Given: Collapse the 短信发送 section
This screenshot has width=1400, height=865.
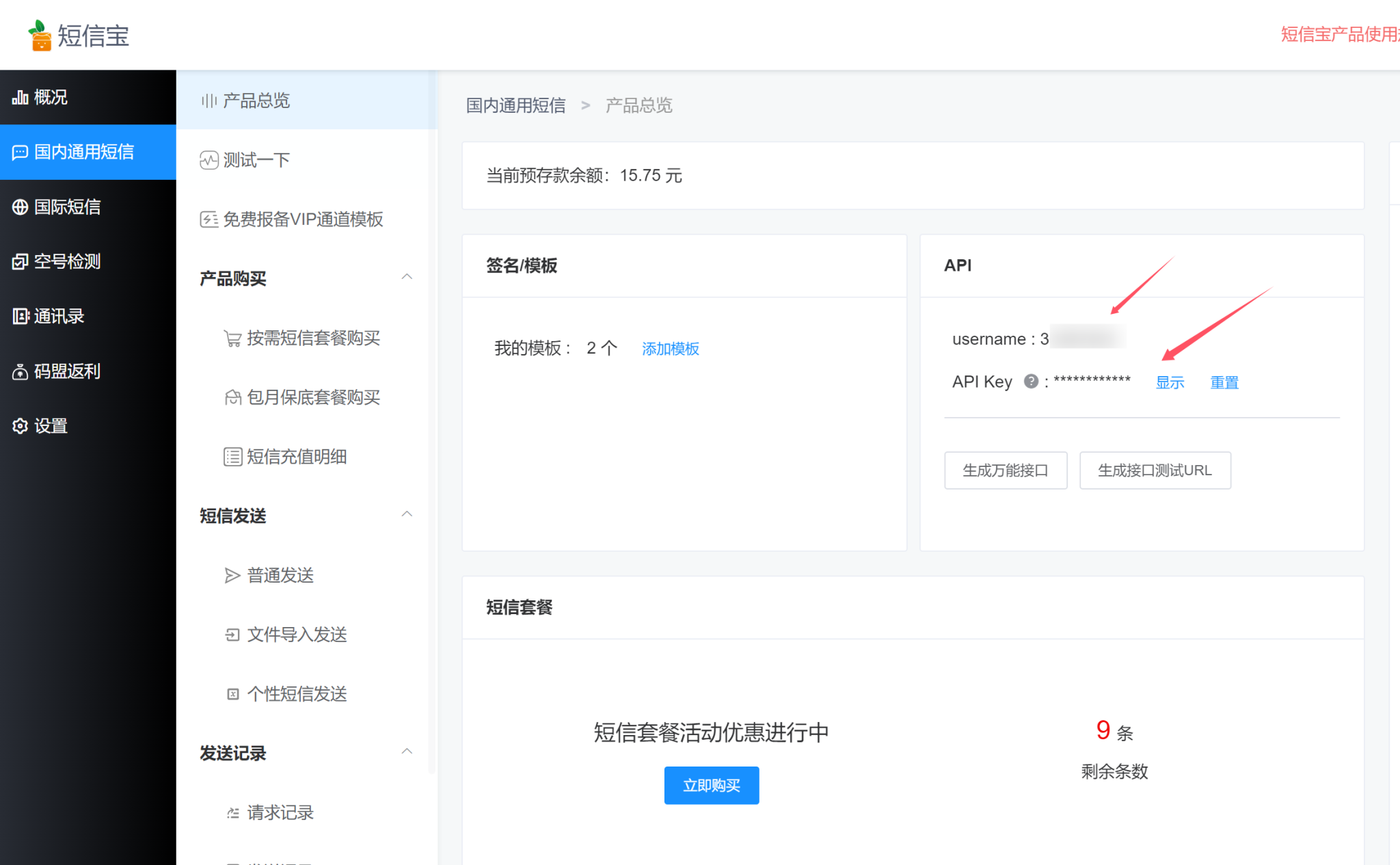Looking at the screenshot, I should click(x=407, y=514).
